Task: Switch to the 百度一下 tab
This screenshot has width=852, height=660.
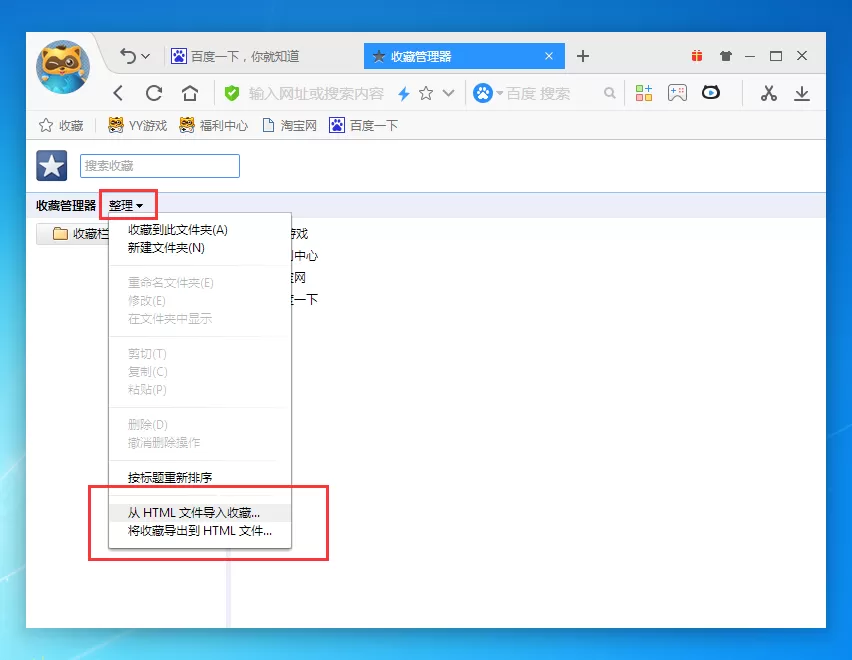Action: 235,56
